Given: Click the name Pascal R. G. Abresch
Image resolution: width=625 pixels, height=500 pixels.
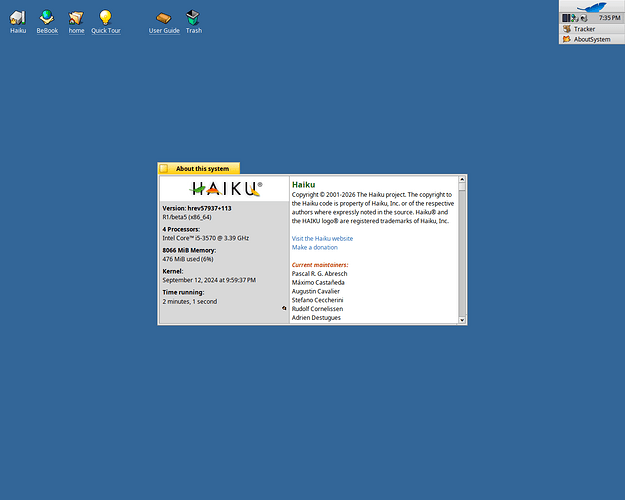Looking at the screenshot, I should pyautogui.click(x=319, y=274).
